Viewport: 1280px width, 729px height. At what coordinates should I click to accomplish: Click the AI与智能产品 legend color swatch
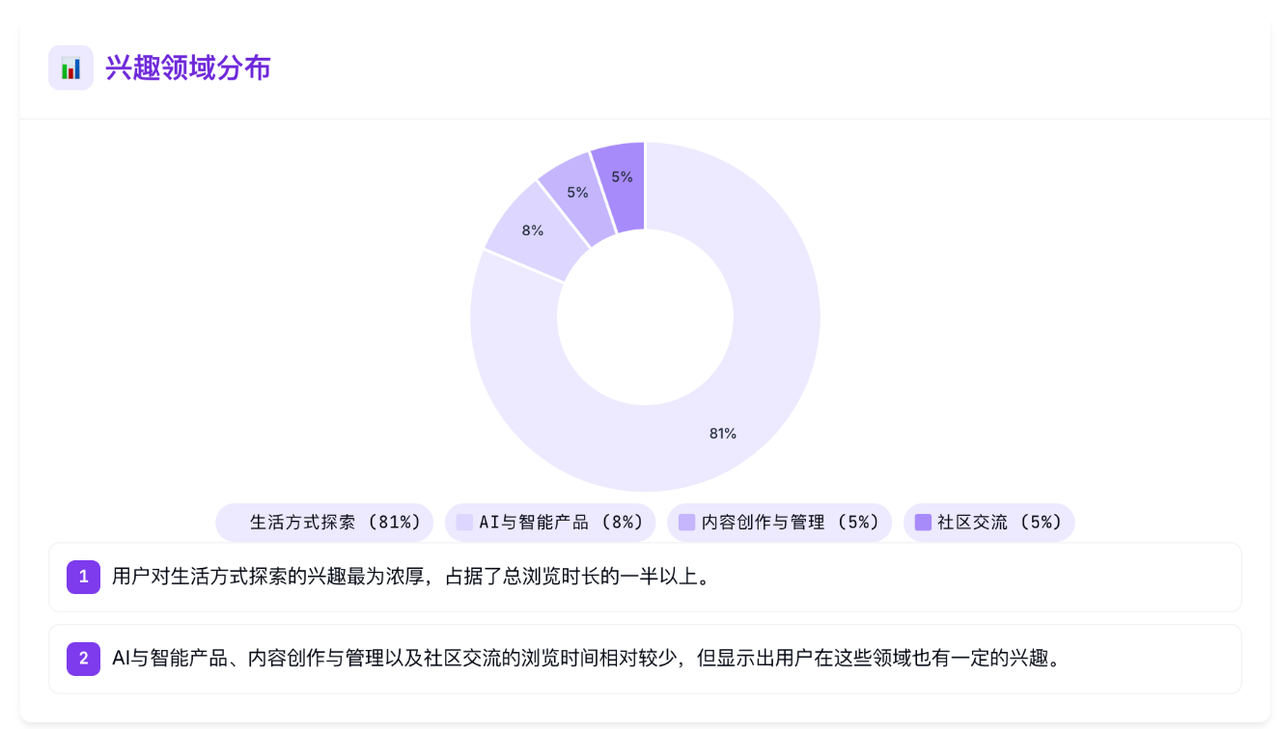click(464, 522)
